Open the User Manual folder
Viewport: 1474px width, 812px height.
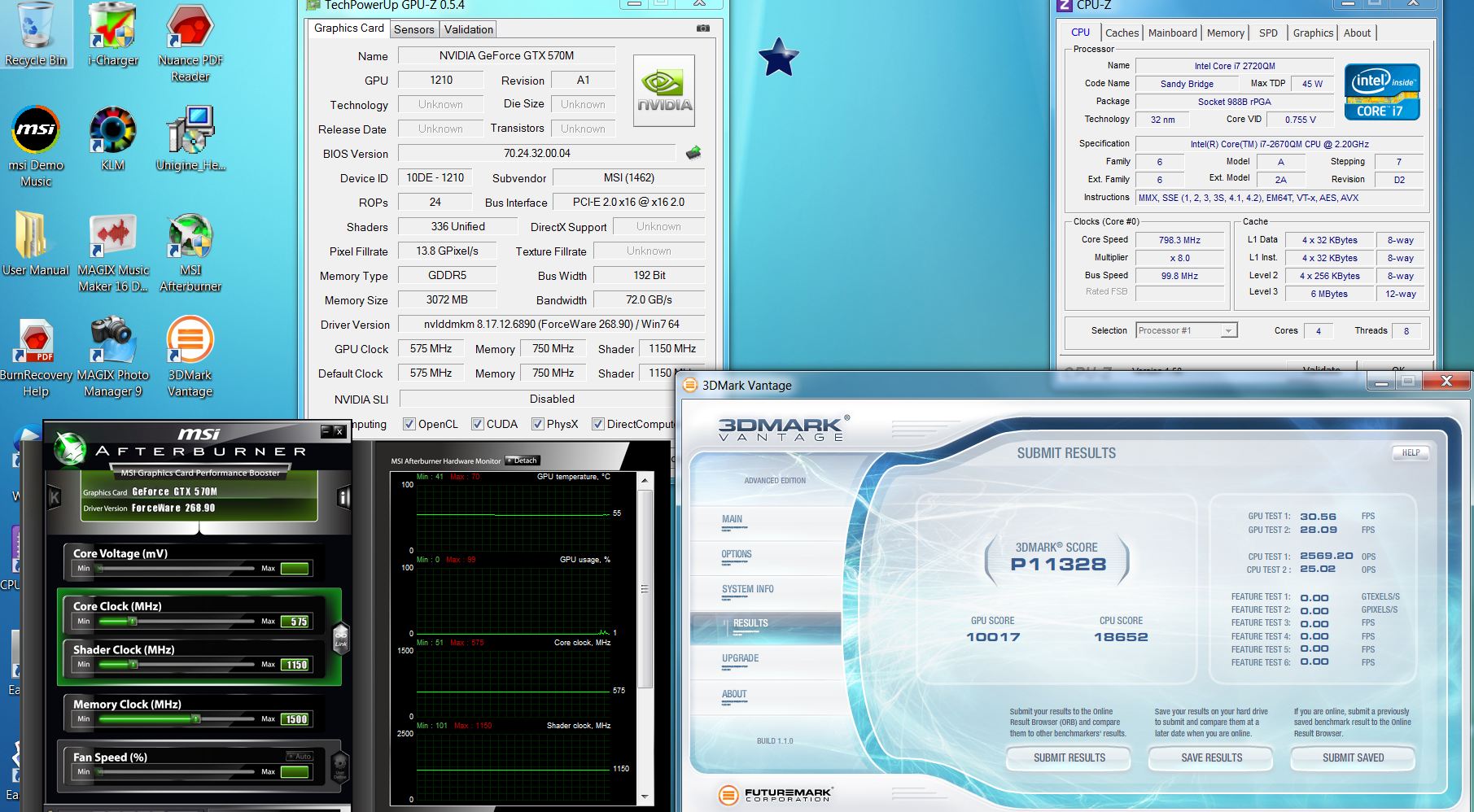(x=36, y=244)
